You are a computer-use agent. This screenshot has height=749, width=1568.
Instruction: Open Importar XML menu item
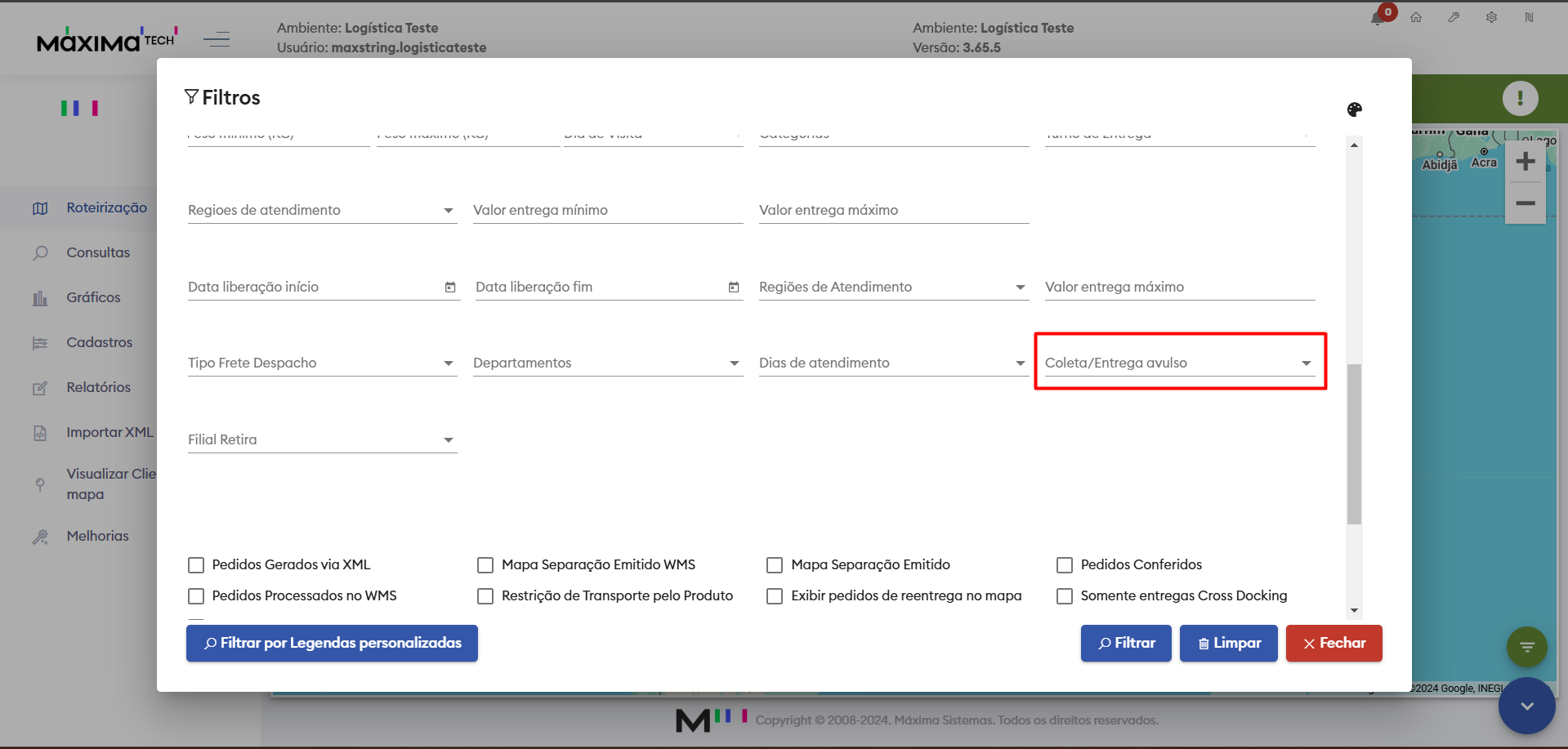110,433
